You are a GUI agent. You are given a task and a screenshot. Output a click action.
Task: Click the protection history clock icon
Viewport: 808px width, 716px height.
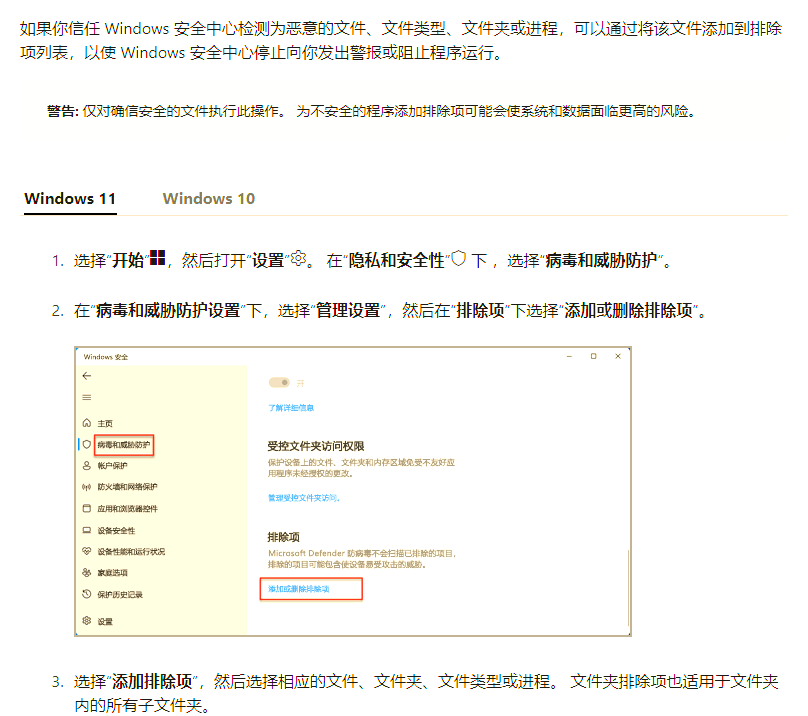pyautogui.click(x=87, y=594)
